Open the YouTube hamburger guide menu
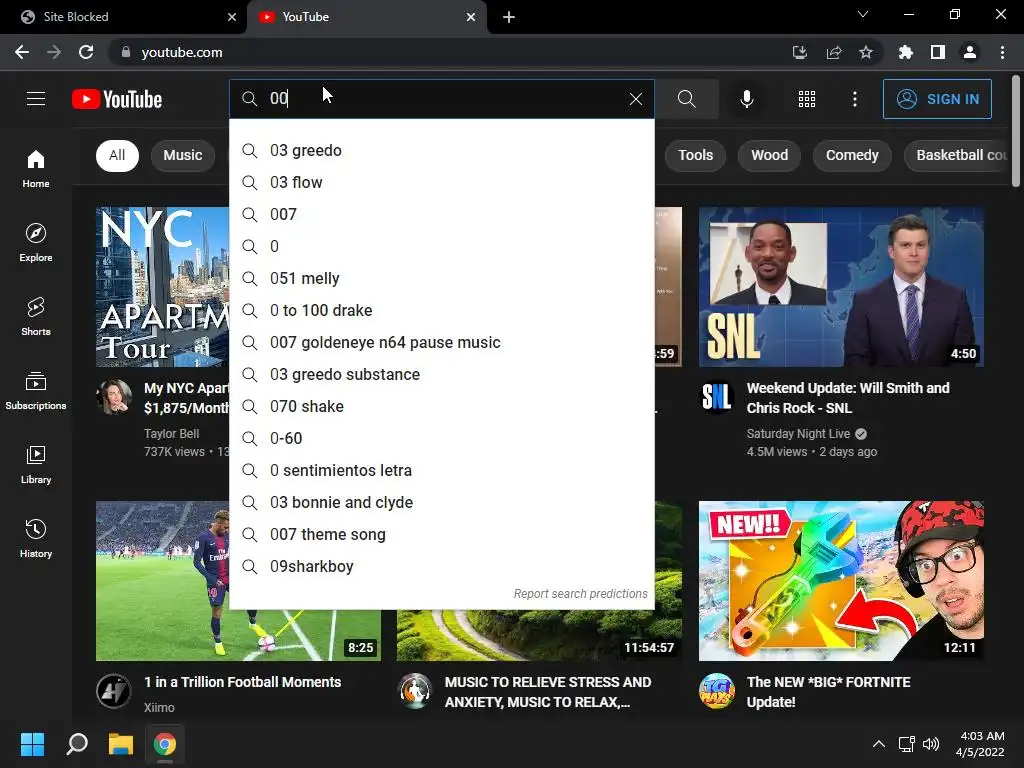 coord(36,99)
